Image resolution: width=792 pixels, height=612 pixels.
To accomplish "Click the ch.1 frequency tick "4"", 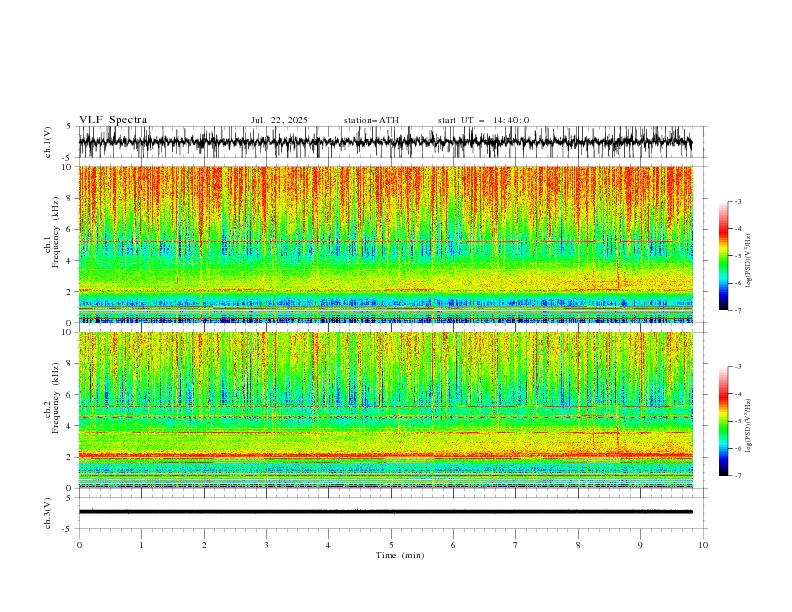I will 69,261.
